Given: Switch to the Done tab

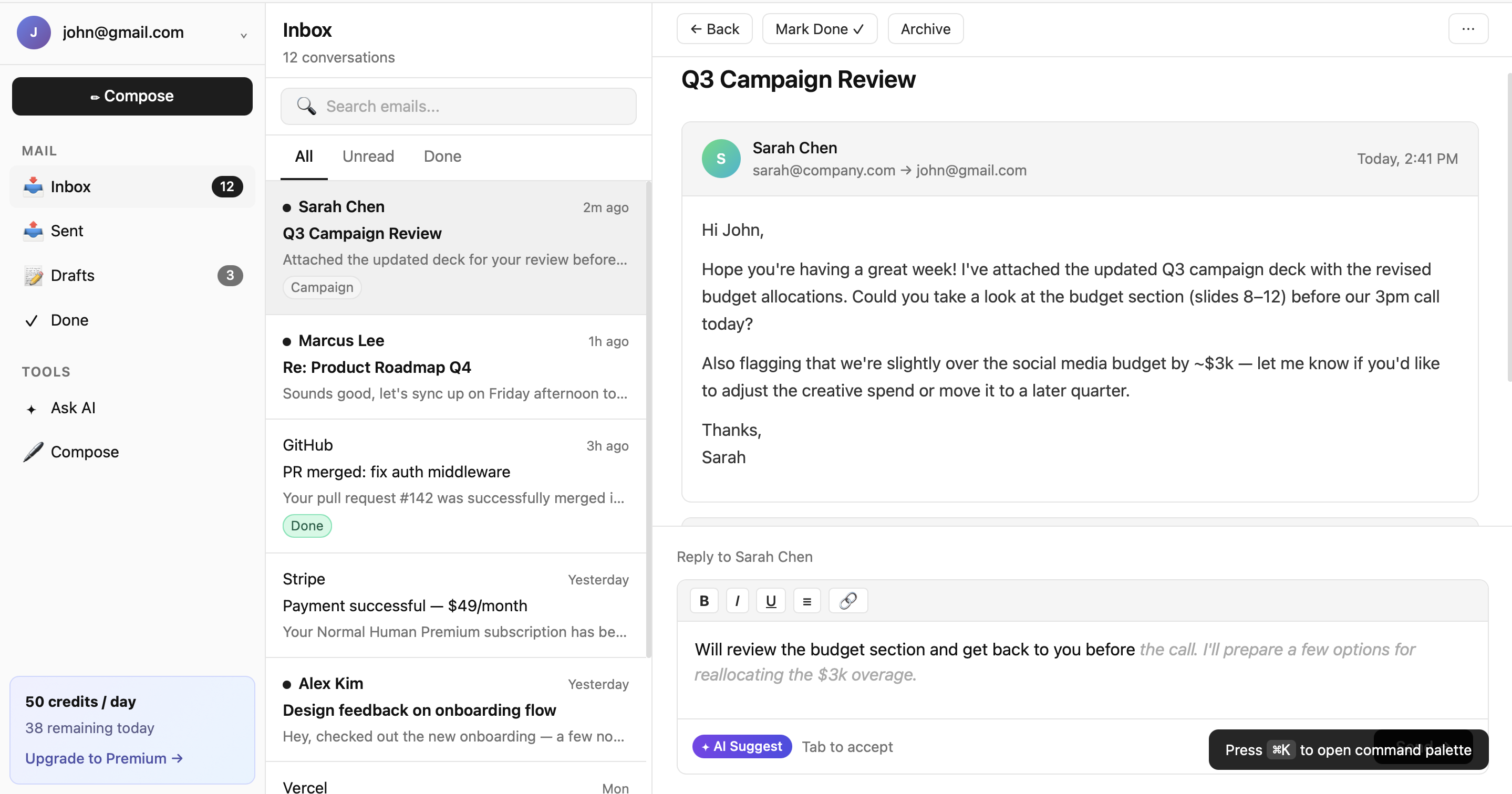Looking at the screenshot, I should click(x=442, y=156).
